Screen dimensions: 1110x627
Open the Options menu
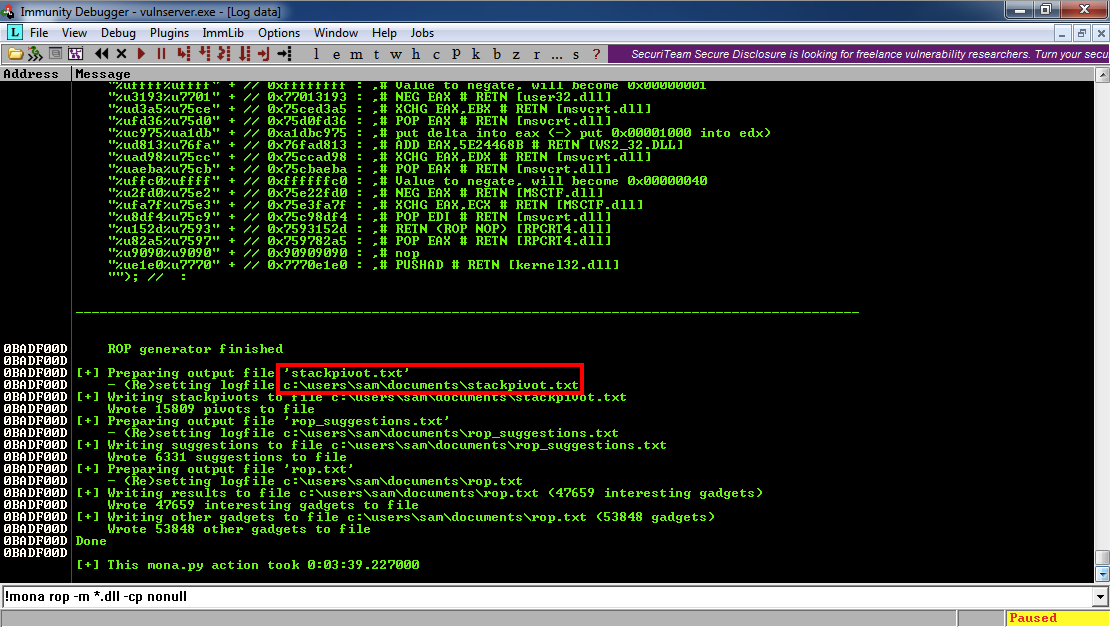(x=279, y=33)
